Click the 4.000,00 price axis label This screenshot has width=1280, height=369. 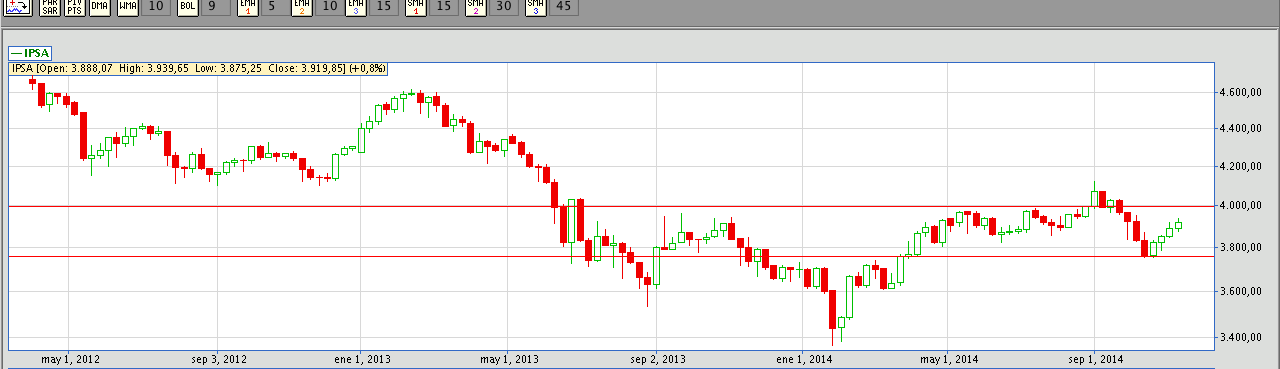[x=1240, y=206]
